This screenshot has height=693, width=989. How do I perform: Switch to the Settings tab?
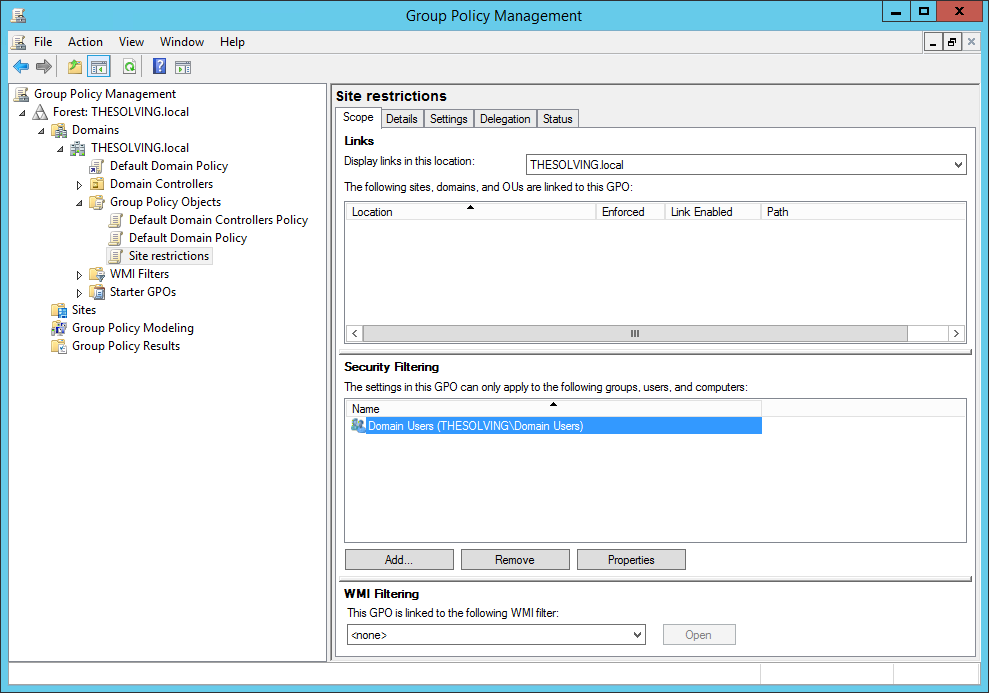tap(448, 119)
